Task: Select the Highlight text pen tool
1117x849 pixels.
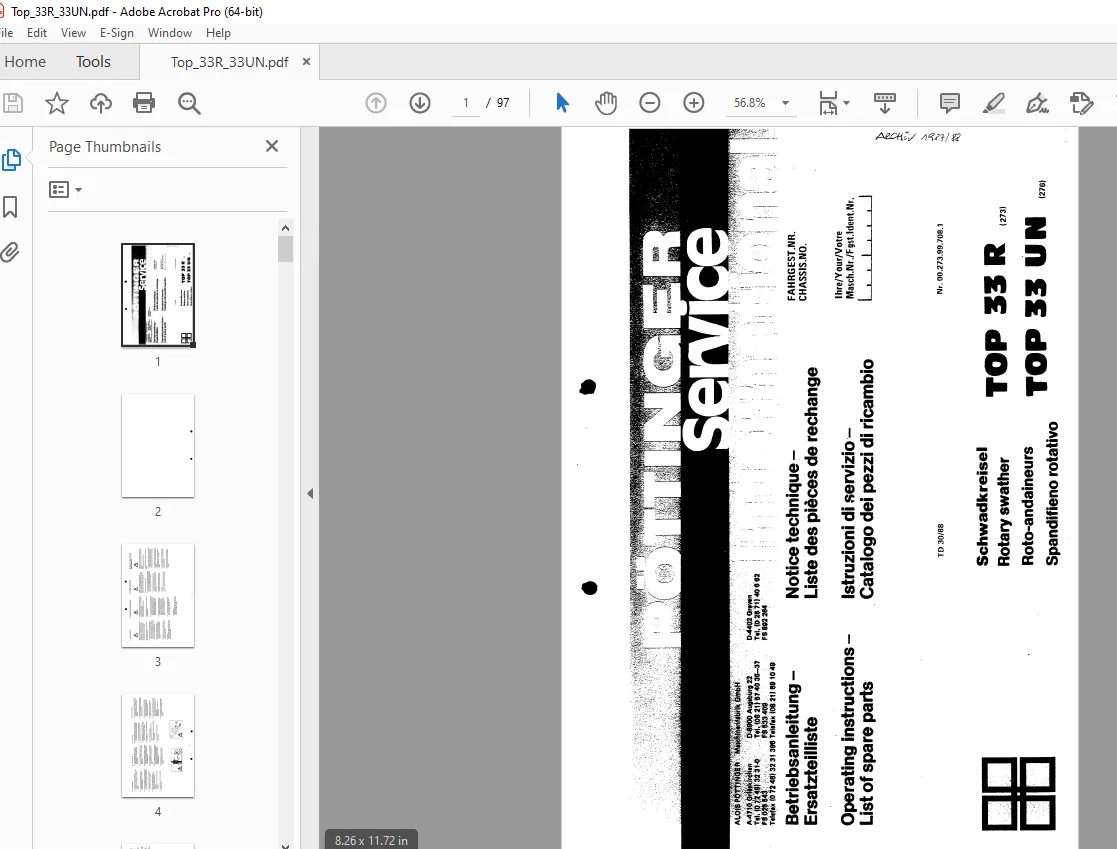Action: [994, 103]
